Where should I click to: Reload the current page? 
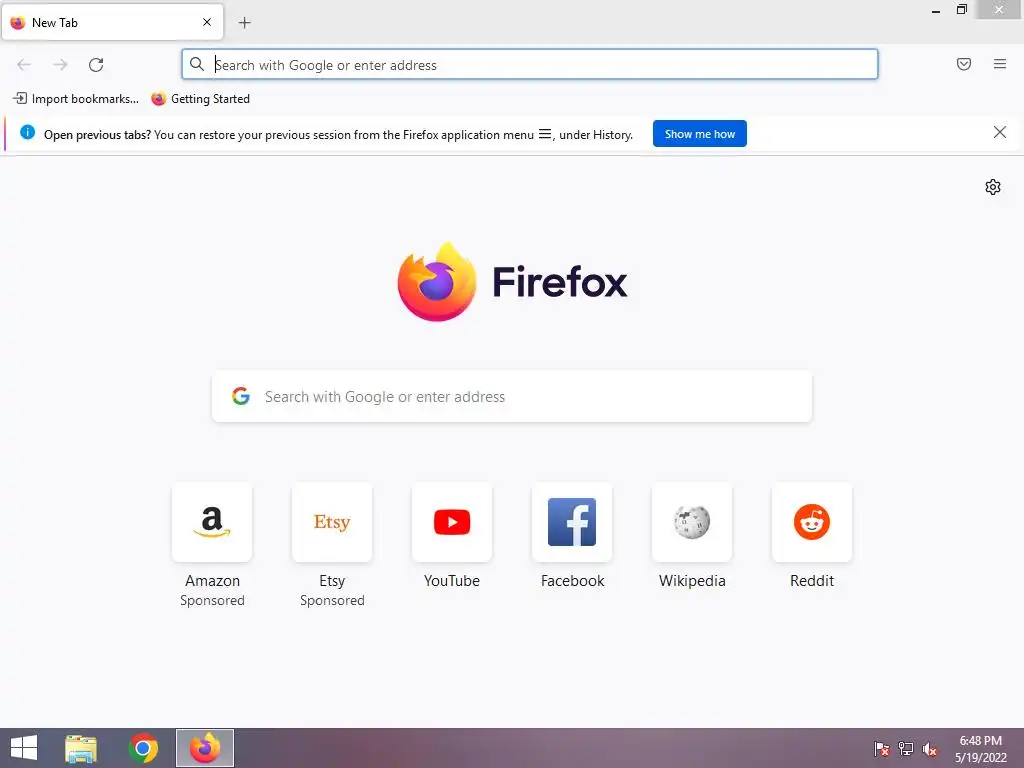(x=96, y=65)
